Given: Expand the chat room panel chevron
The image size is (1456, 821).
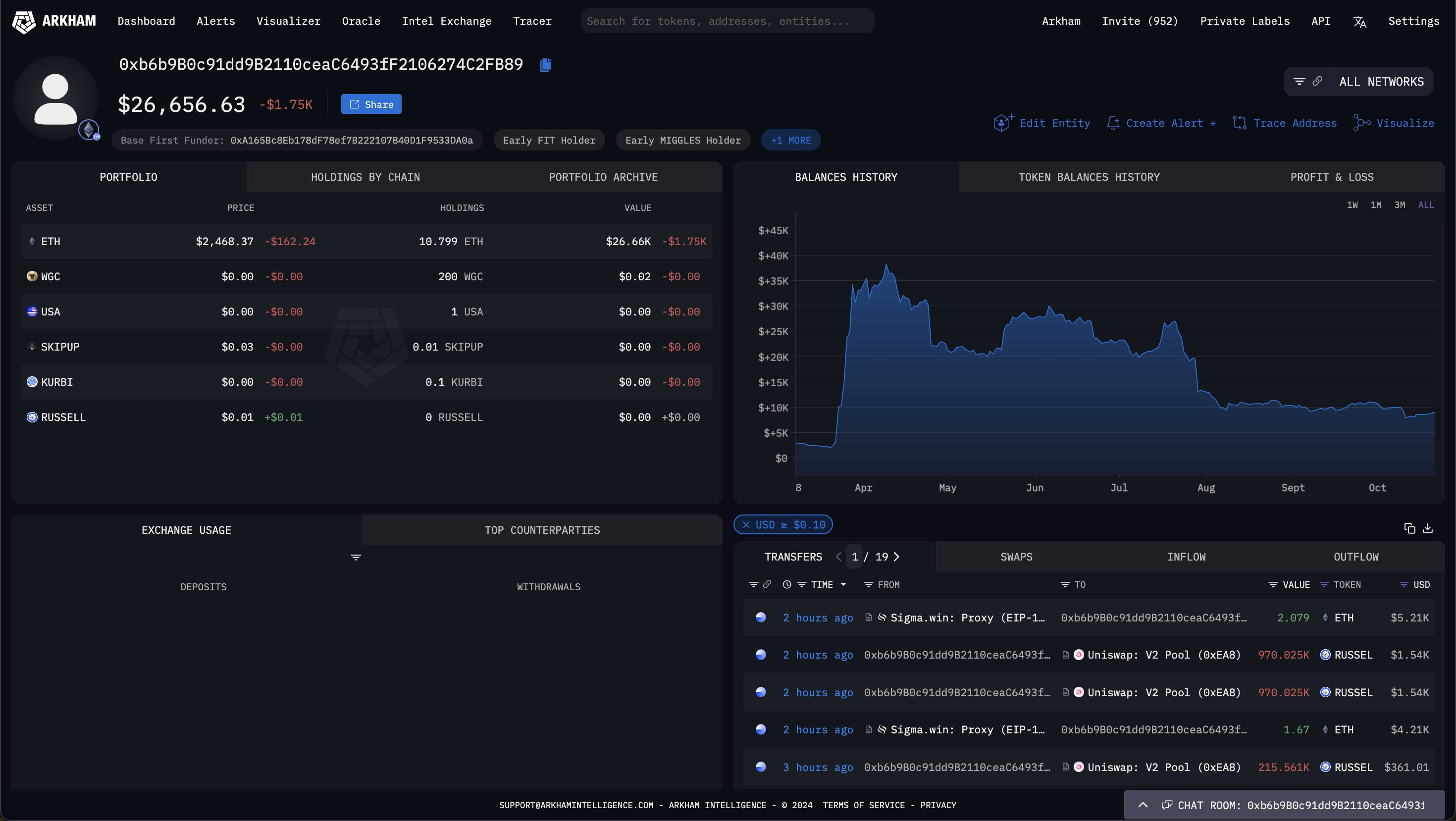Looking at the screenshot, I should [1143, 805].
